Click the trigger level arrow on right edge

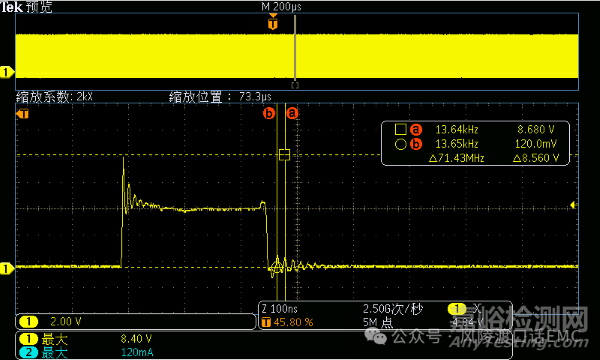573,205
